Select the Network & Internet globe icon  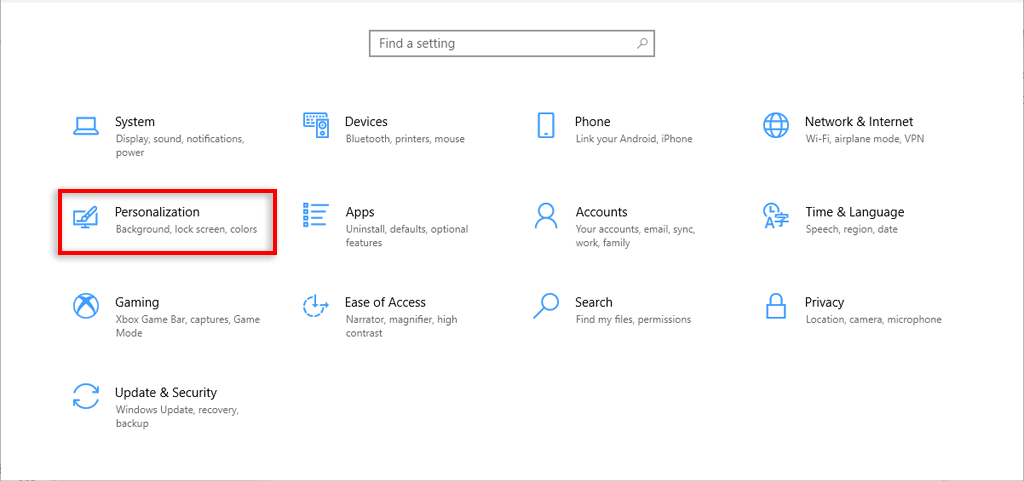point(776,125)
